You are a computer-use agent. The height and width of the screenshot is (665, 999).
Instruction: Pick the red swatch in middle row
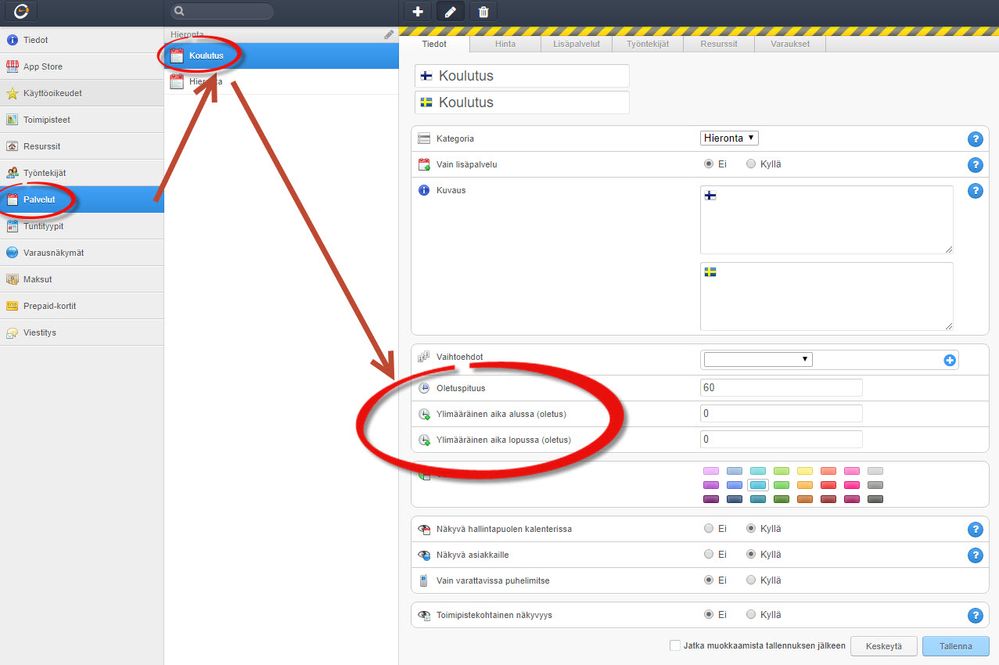[828, 485]
